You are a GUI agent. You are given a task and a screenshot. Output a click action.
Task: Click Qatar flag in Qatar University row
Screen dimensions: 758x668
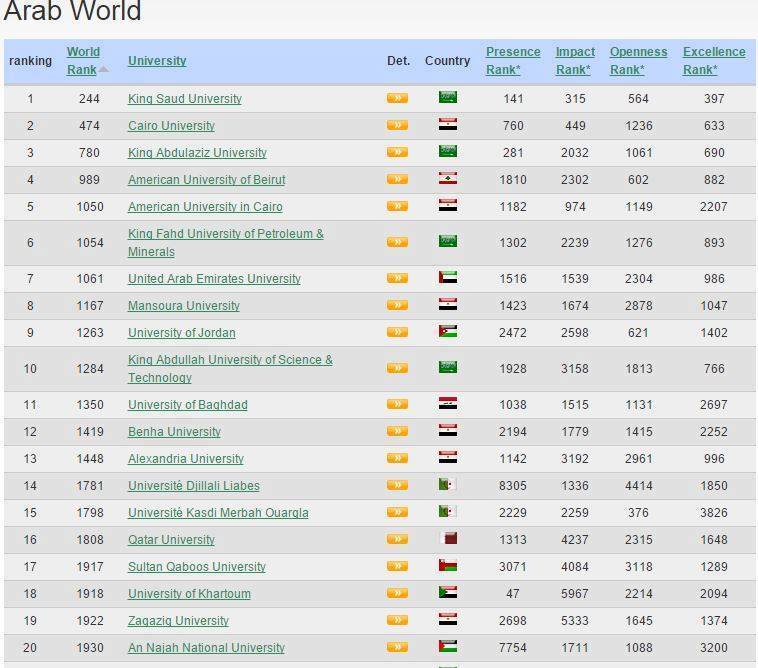coord(448,538)
